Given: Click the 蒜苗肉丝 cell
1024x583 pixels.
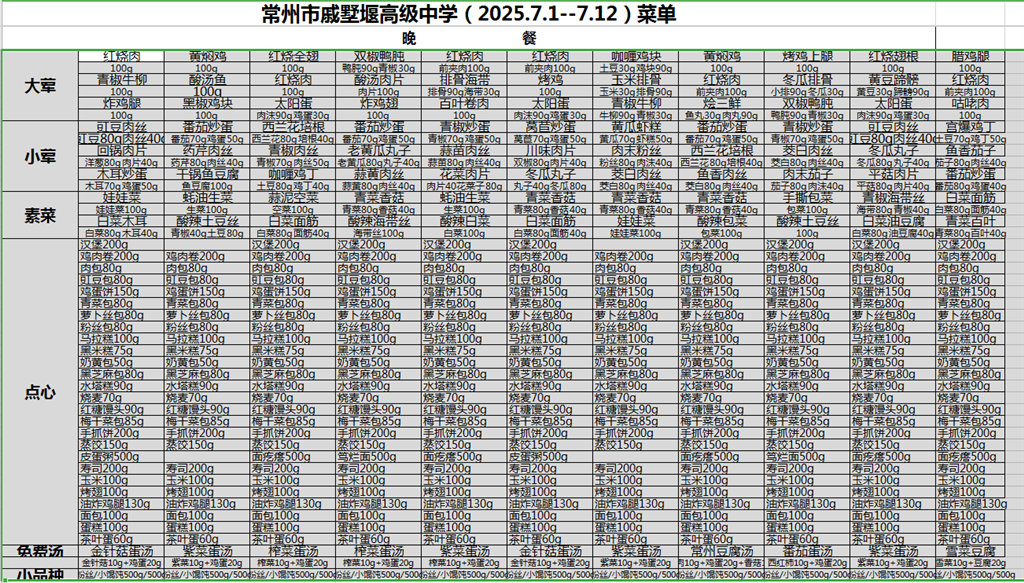Looking at the screenshot, I should (x=464, y=151).
